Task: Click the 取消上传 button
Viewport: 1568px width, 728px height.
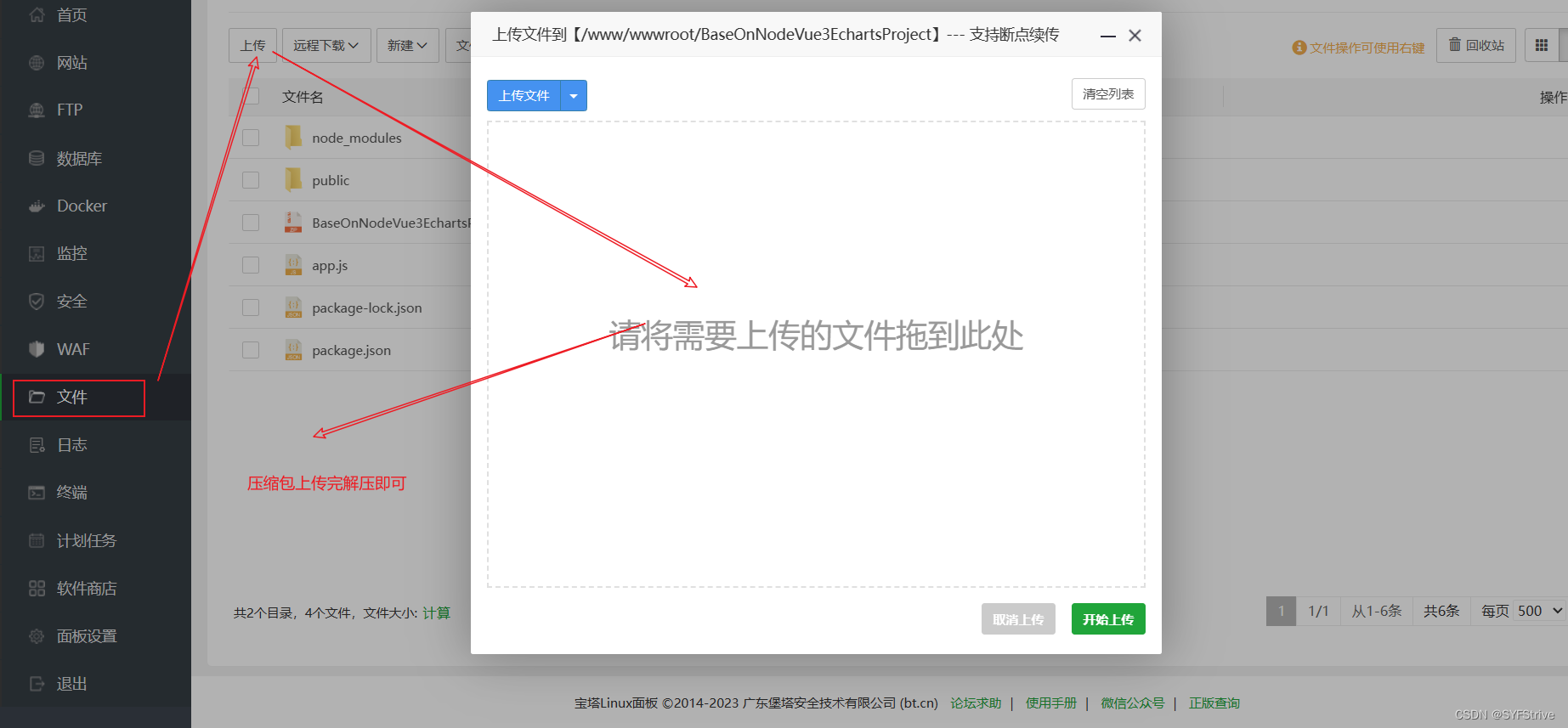Action: 1018,619
